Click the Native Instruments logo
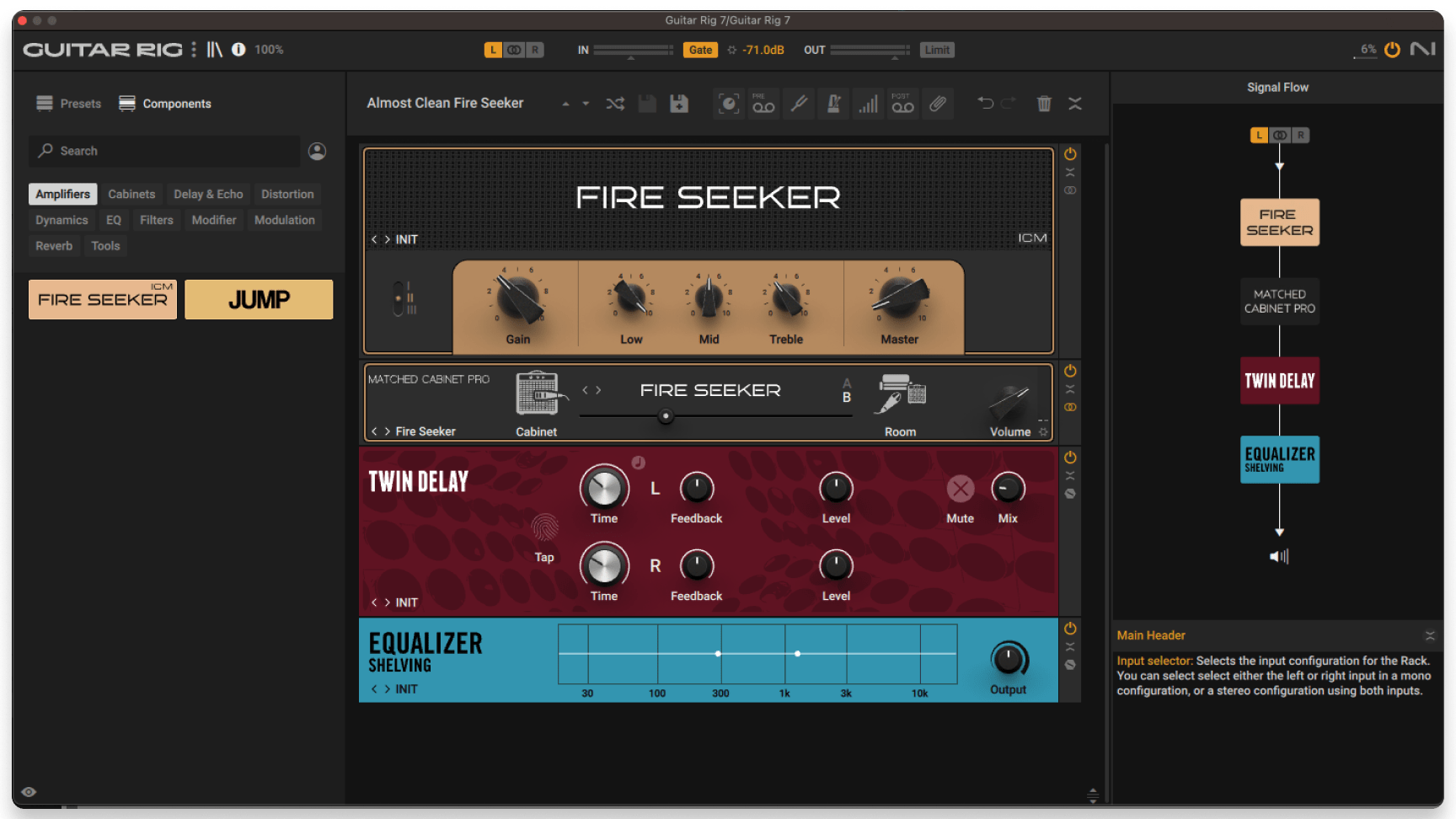This screenshot has height=819, width=1456. [x=1423, y=50]
